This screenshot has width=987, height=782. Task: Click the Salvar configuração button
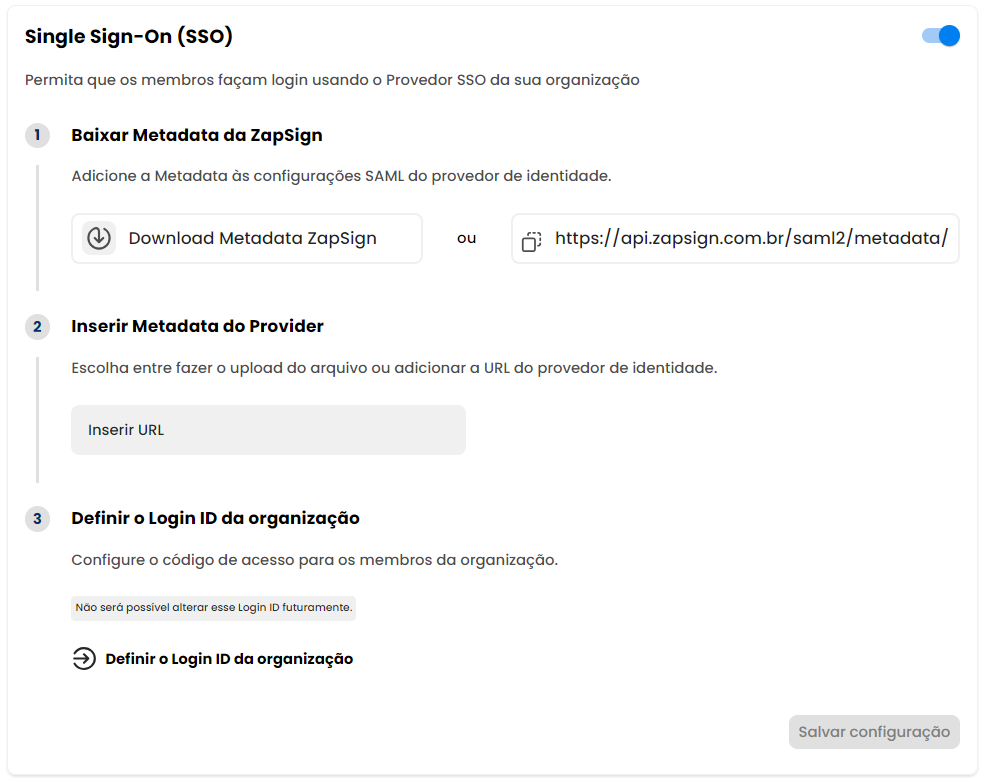click(874, 732)
